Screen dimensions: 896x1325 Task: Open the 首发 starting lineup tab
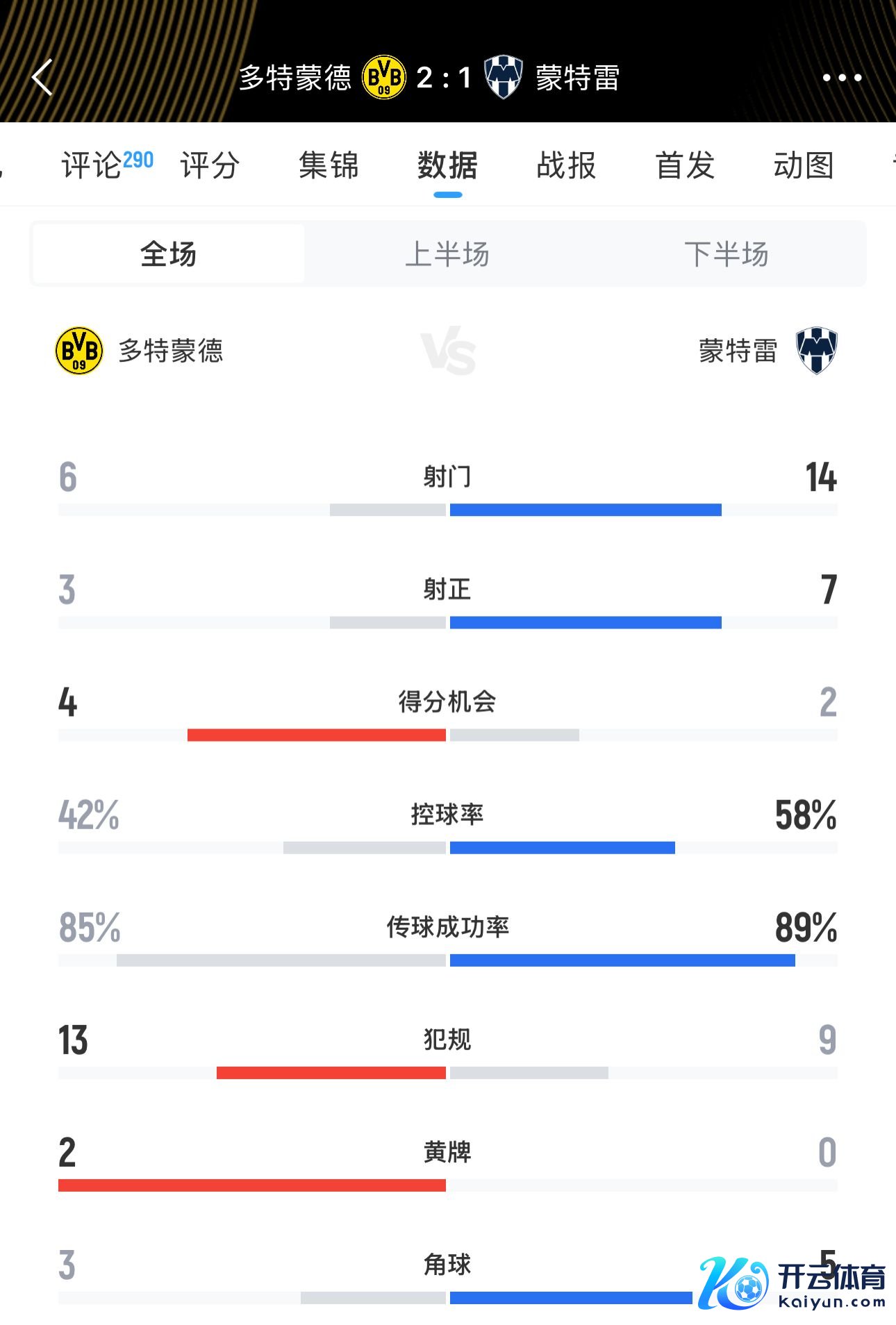click(685, 165)
